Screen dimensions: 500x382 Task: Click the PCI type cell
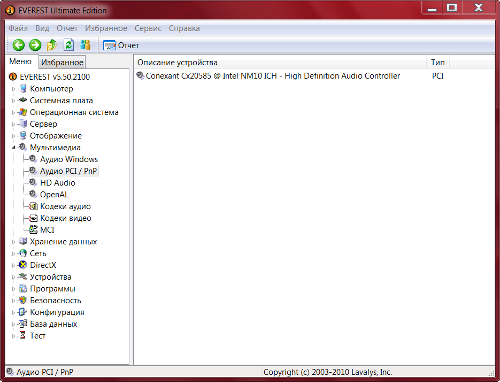(x=438, y=76)
